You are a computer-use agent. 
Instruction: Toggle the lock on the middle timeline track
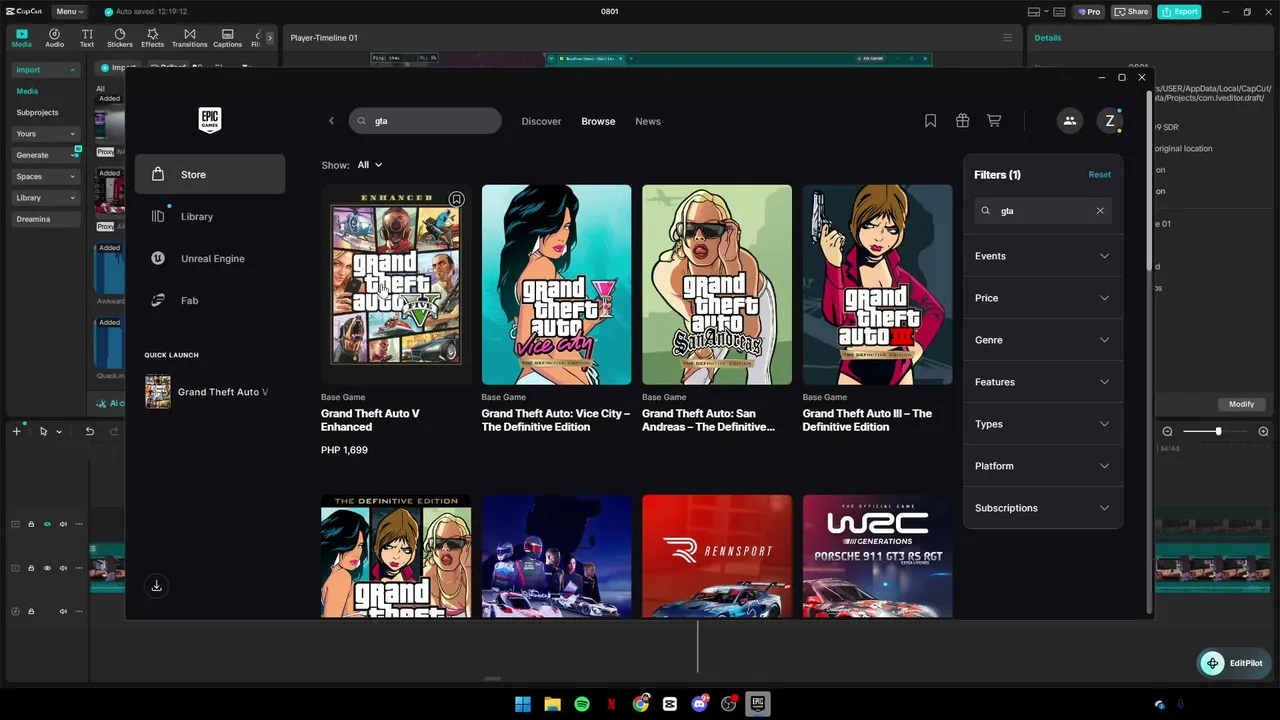point(31,568)
